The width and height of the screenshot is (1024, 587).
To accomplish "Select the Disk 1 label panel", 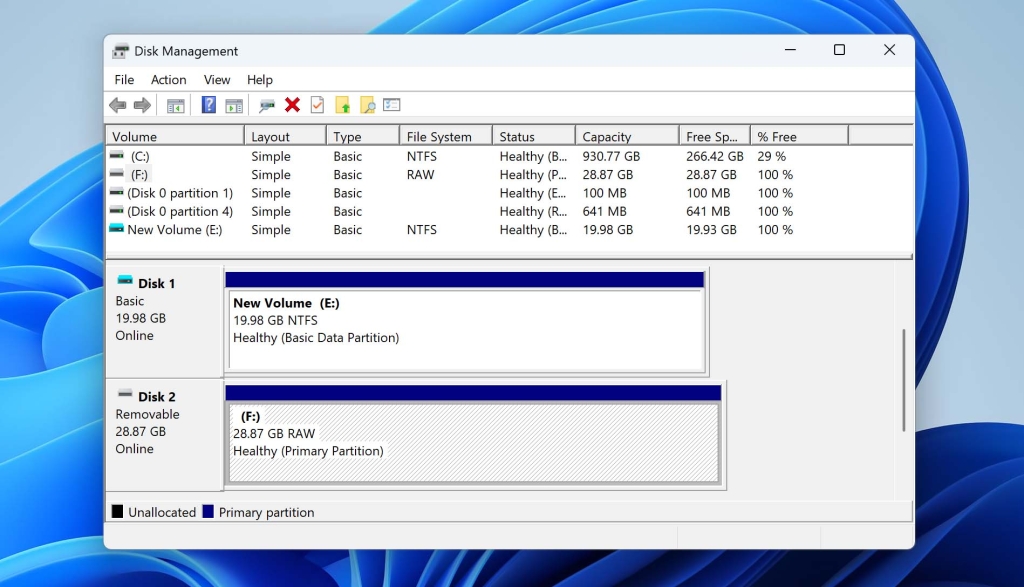I will pyautogui.click(x=165, y=321).
